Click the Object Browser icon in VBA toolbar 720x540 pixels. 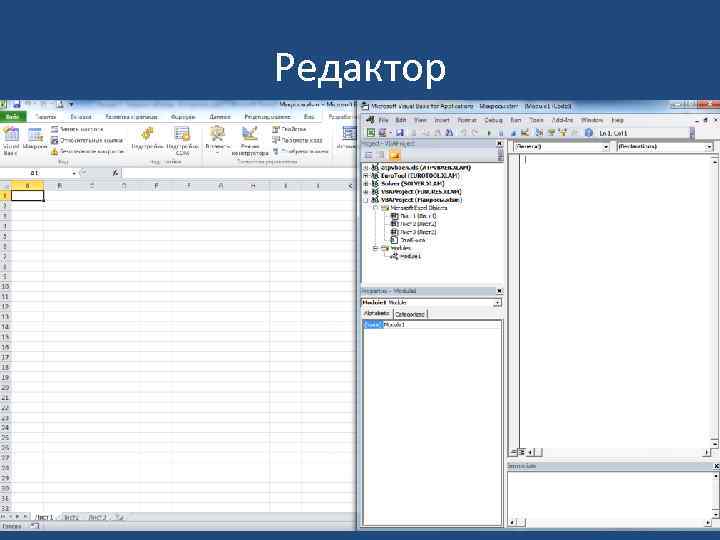click(x=562, y=133)
